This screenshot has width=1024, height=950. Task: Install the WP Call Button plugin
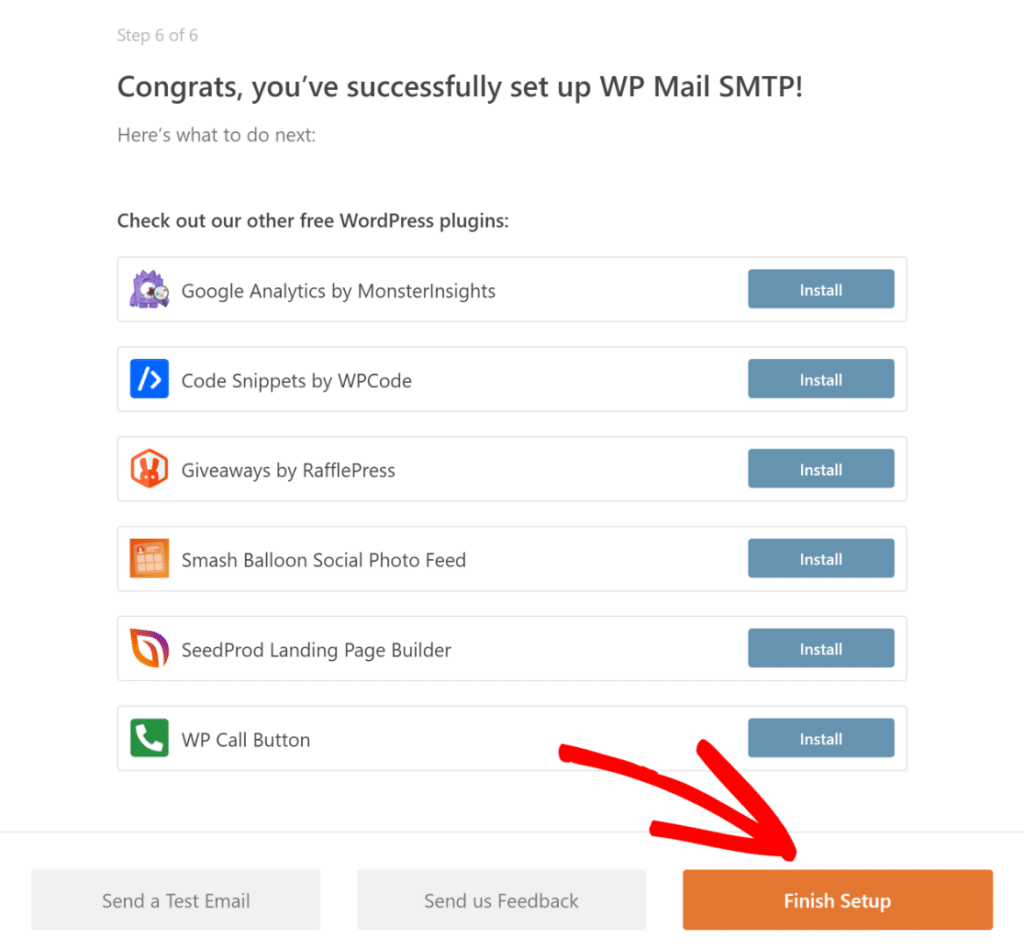(820, 738)
